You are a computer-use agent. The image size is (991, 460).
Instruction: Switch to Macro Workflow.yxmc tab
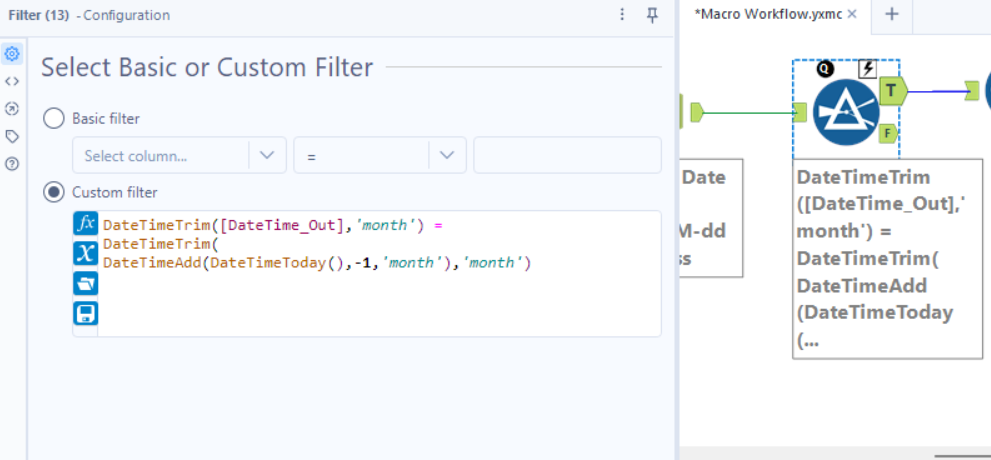point(768,14)
